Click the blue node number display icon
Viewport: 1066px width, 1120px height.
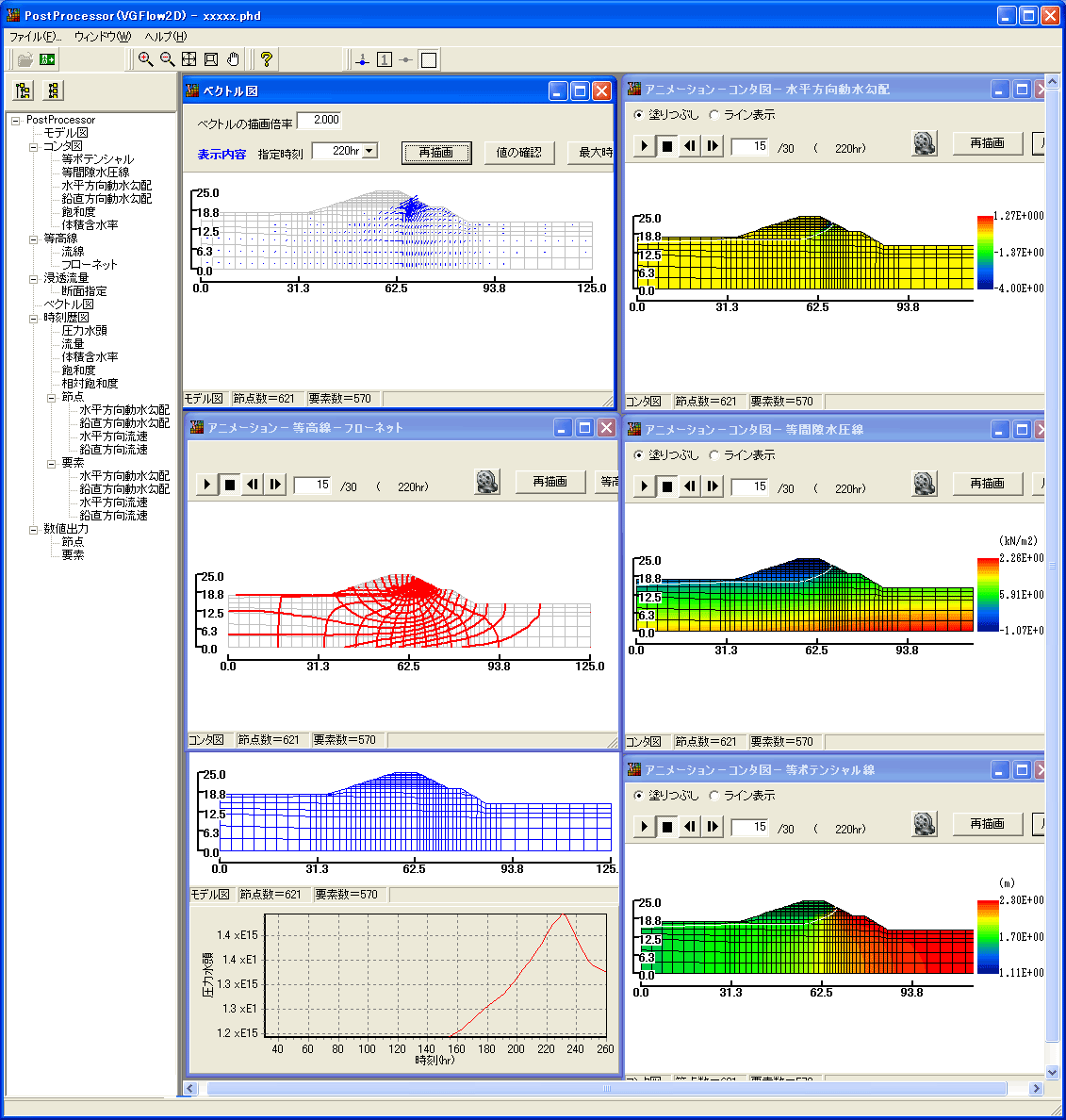[x=363, y=60]
